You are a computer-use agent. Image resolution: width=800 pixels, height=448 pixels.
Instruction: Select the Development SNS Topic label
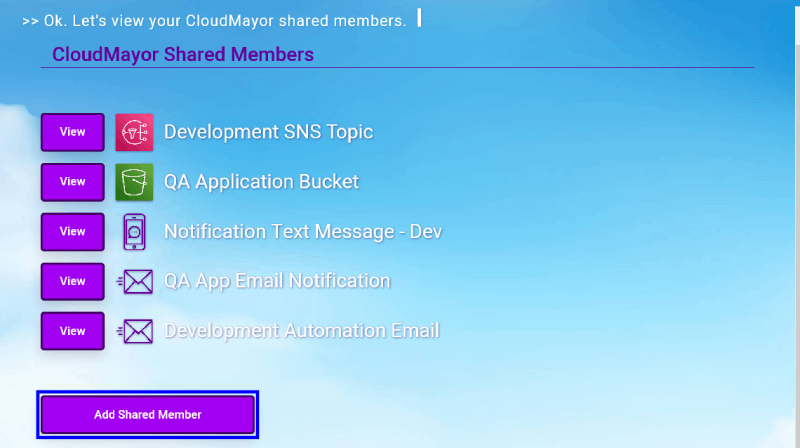[x=268, y=132]
